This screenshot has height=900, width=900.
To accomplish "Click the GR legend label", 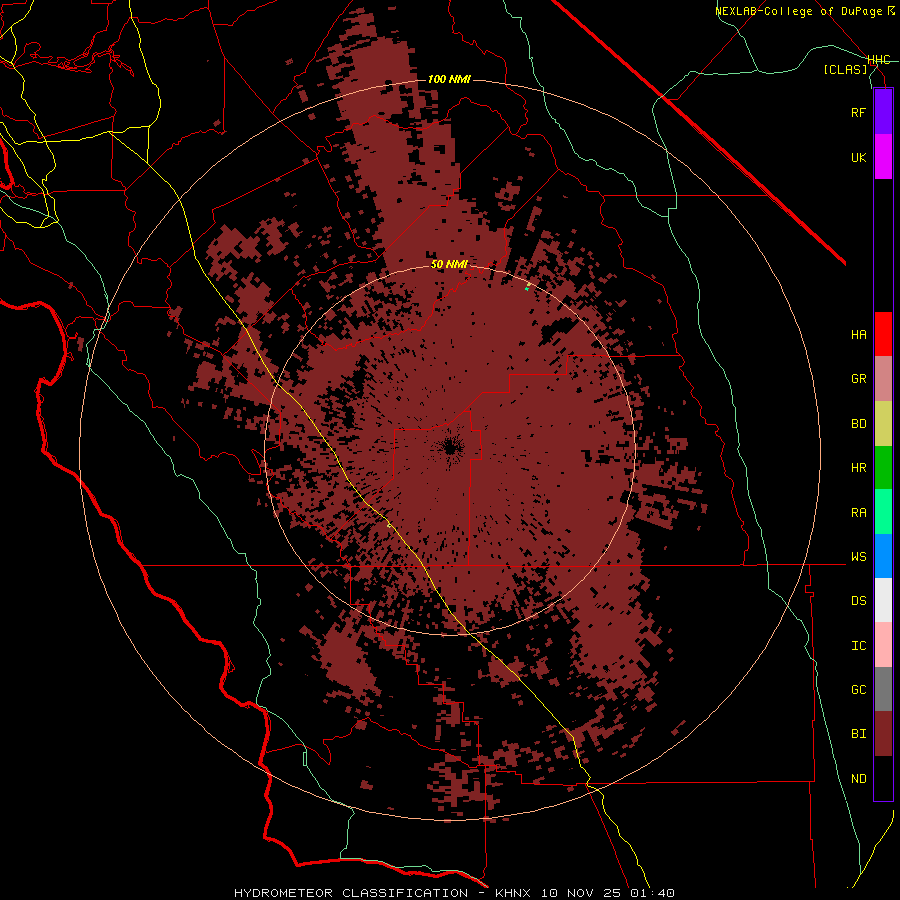I will pyautogui.click(x=858, y=379).
